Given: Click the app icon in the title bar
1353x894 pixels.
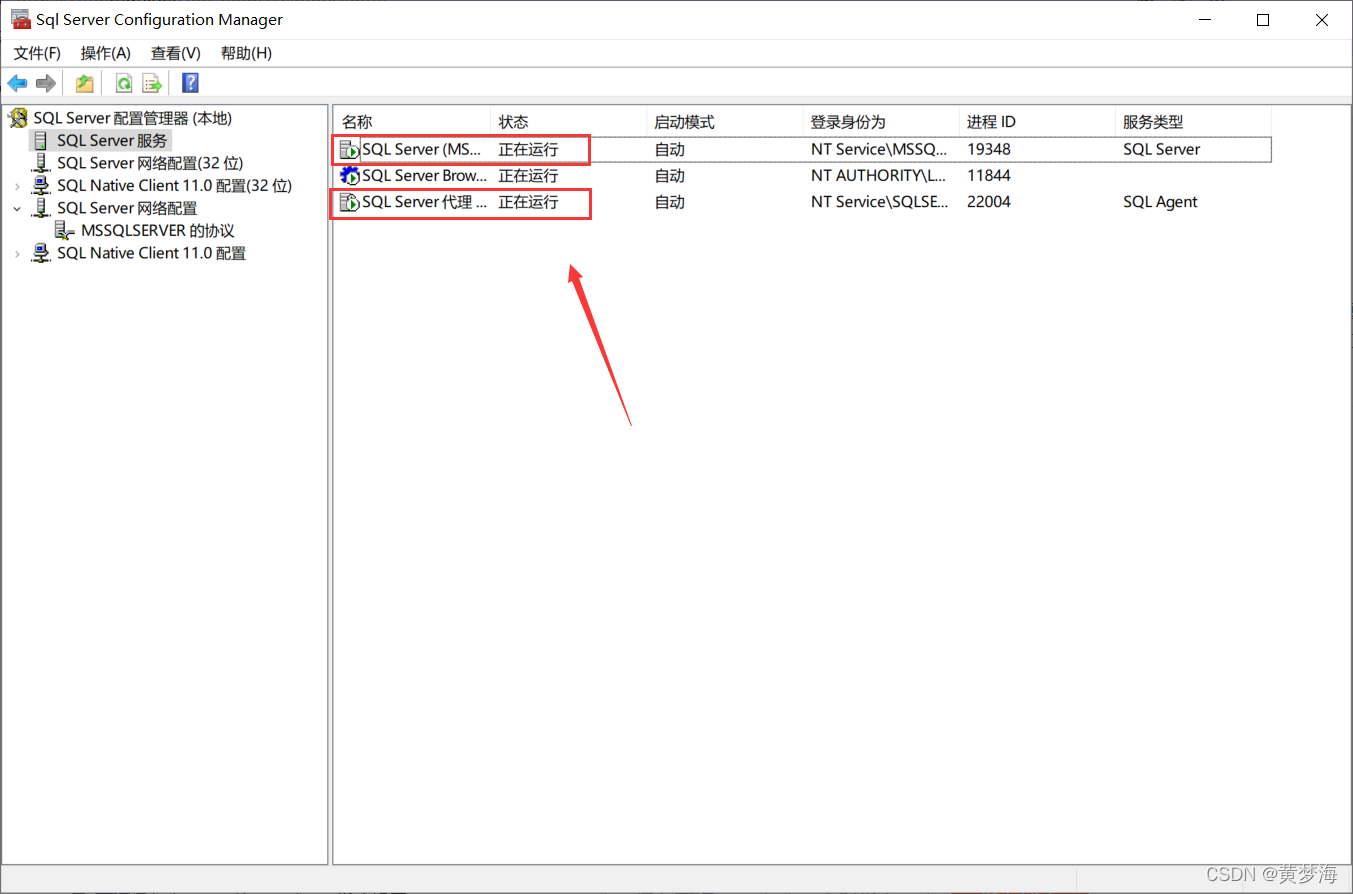Looking at the screenshot, I should coord(19,19).
